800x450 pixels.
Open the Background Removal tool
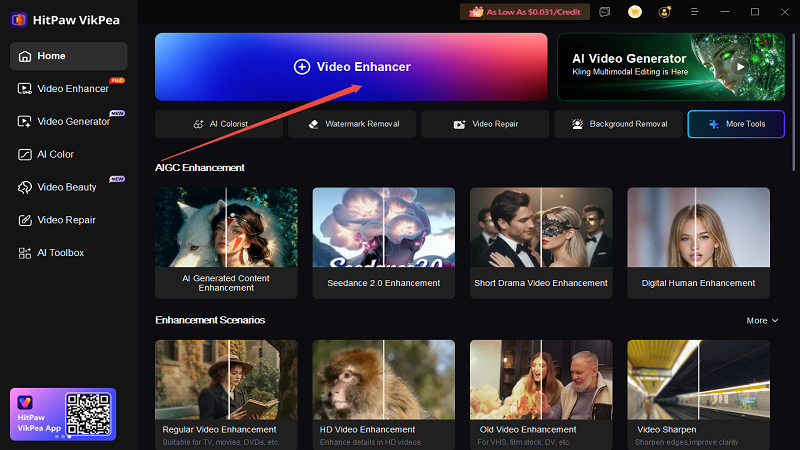618,124
